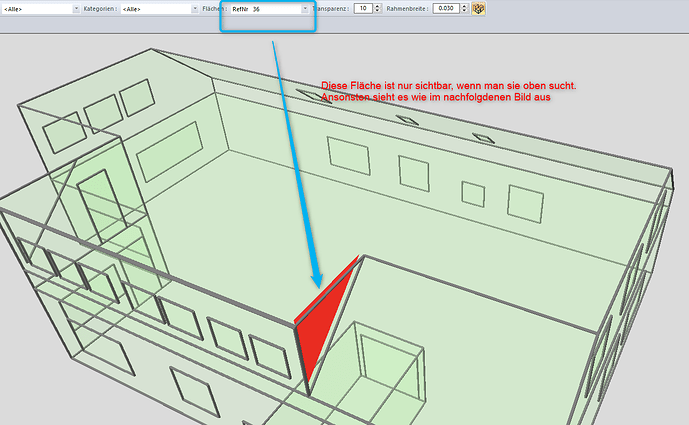Select the rightmost skylight on the roof
This screenshot has height=425, width=689.
pos(482,136)
